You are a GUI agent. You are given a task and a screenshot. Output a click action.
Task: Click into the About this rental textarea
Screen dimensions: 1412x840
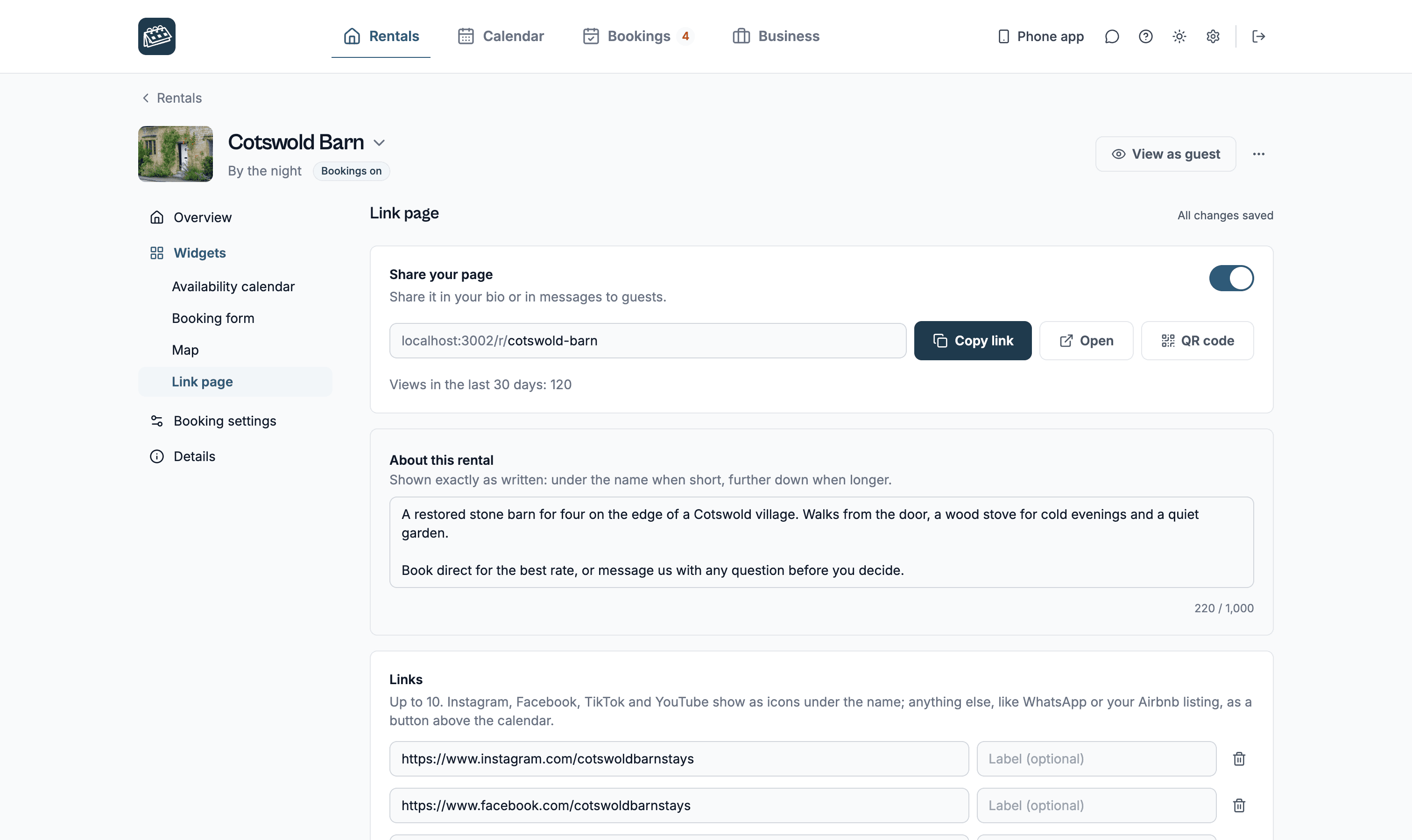(x=821, y=542)
